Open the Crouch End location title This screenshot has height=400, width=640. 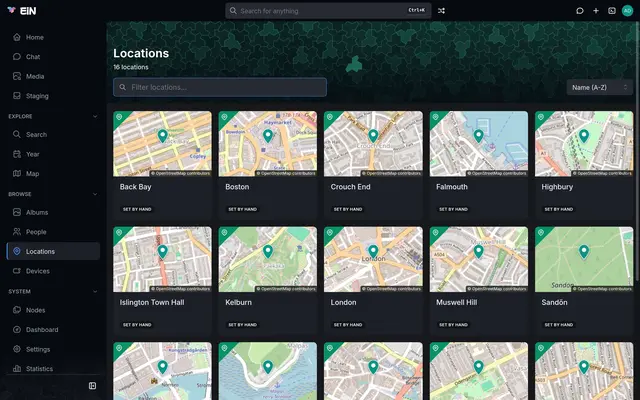(351, 187)
